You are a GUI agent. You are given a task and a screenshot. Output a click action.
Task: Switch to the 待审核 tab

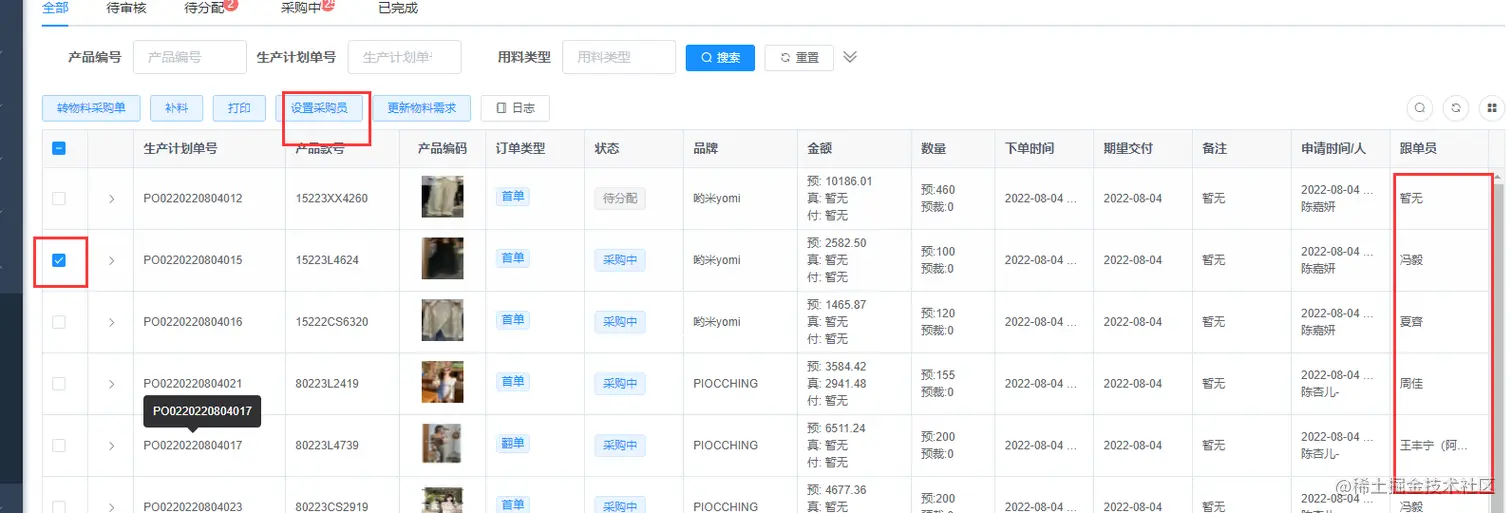[126, 7]
